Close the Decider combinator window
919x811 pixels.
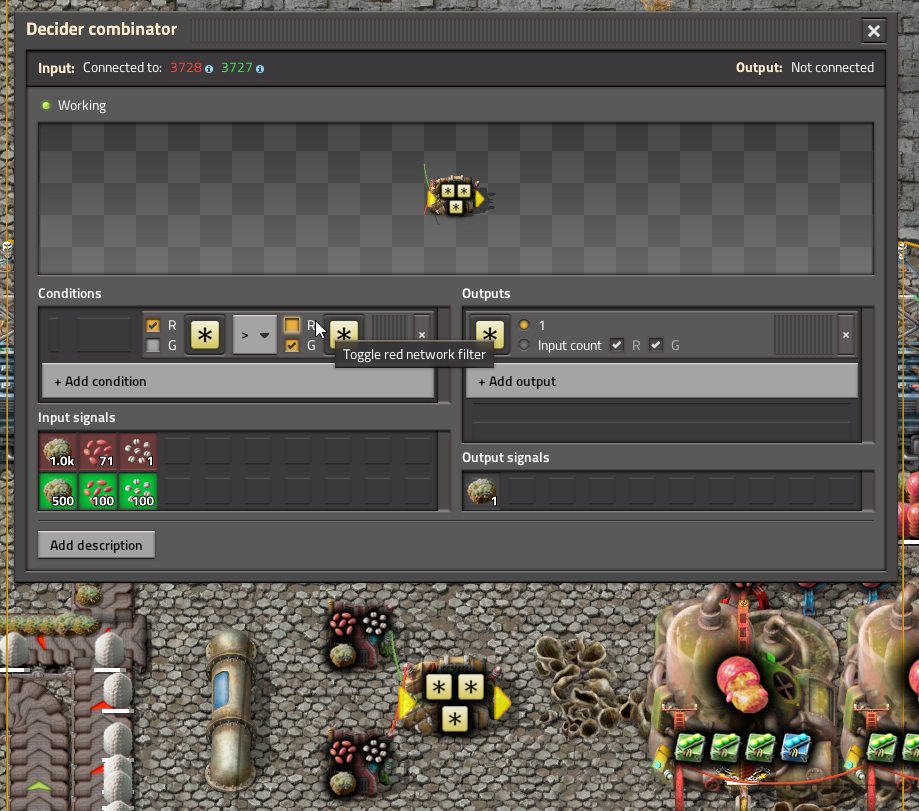[873, 30]
